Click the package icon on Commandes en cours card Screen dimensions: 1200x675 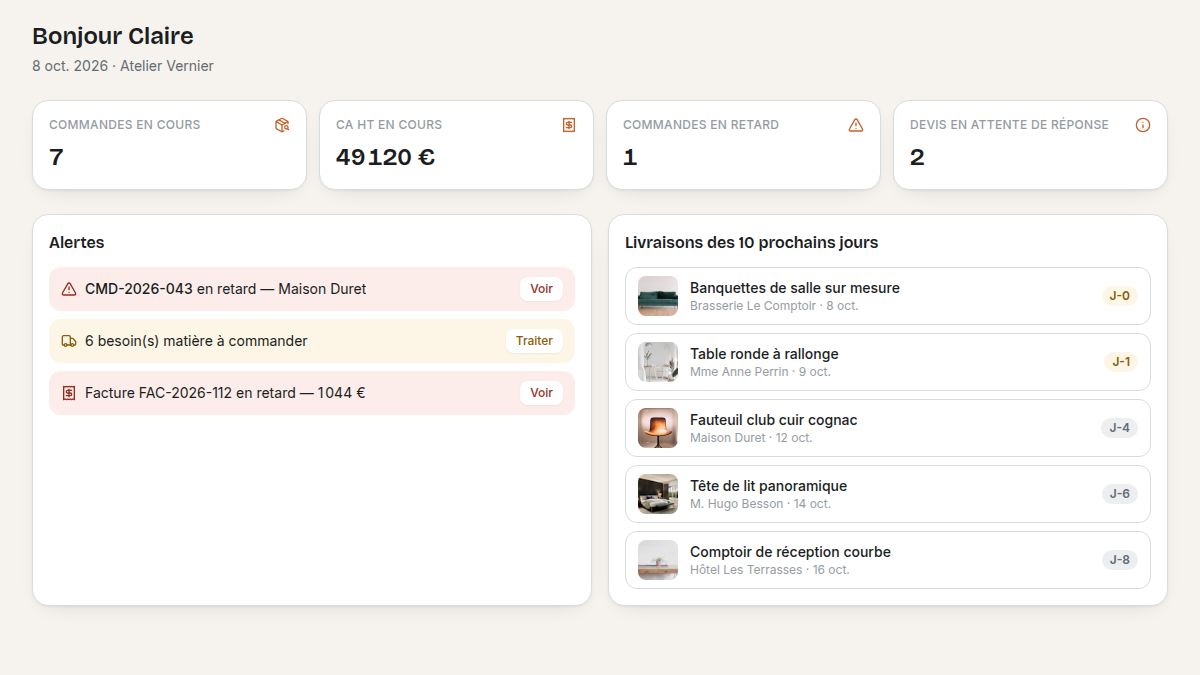[x=282, y=125]
